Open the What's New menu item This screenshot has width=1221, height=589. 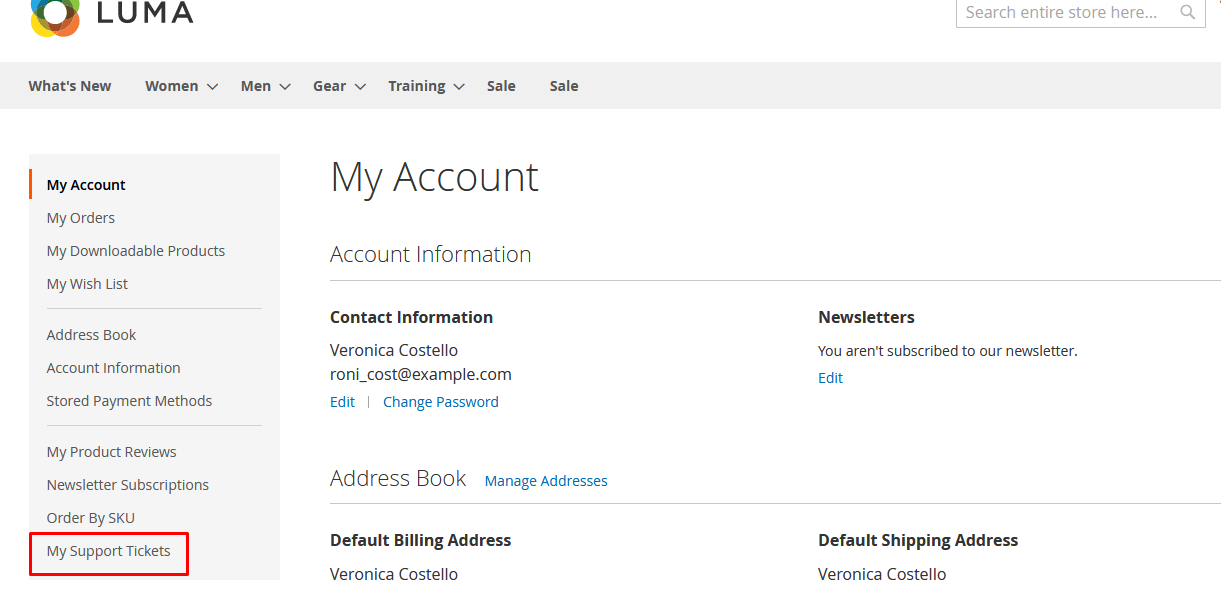(x=70, y=86)
